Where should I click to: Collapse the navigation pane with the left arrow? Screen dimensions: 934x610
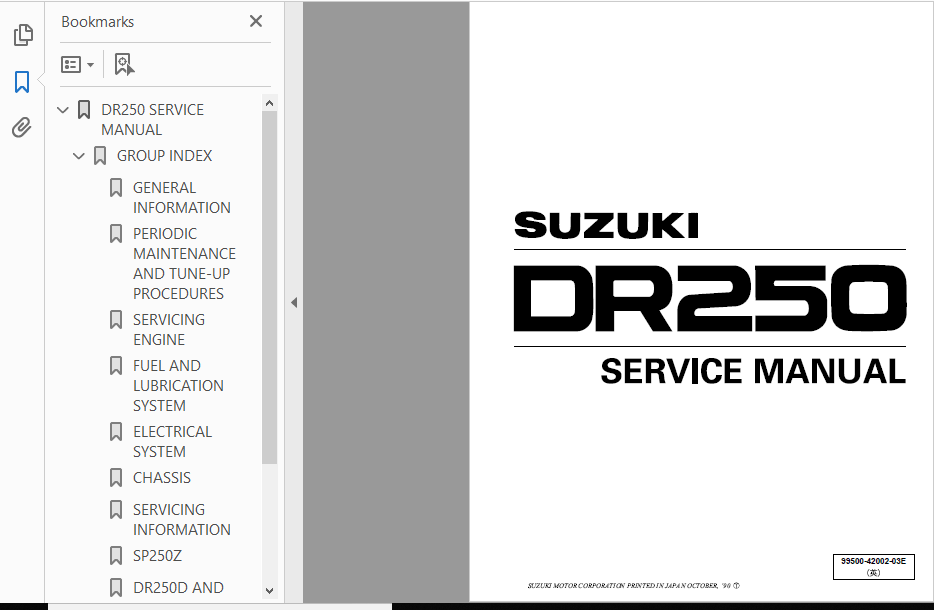pos(294,303)
